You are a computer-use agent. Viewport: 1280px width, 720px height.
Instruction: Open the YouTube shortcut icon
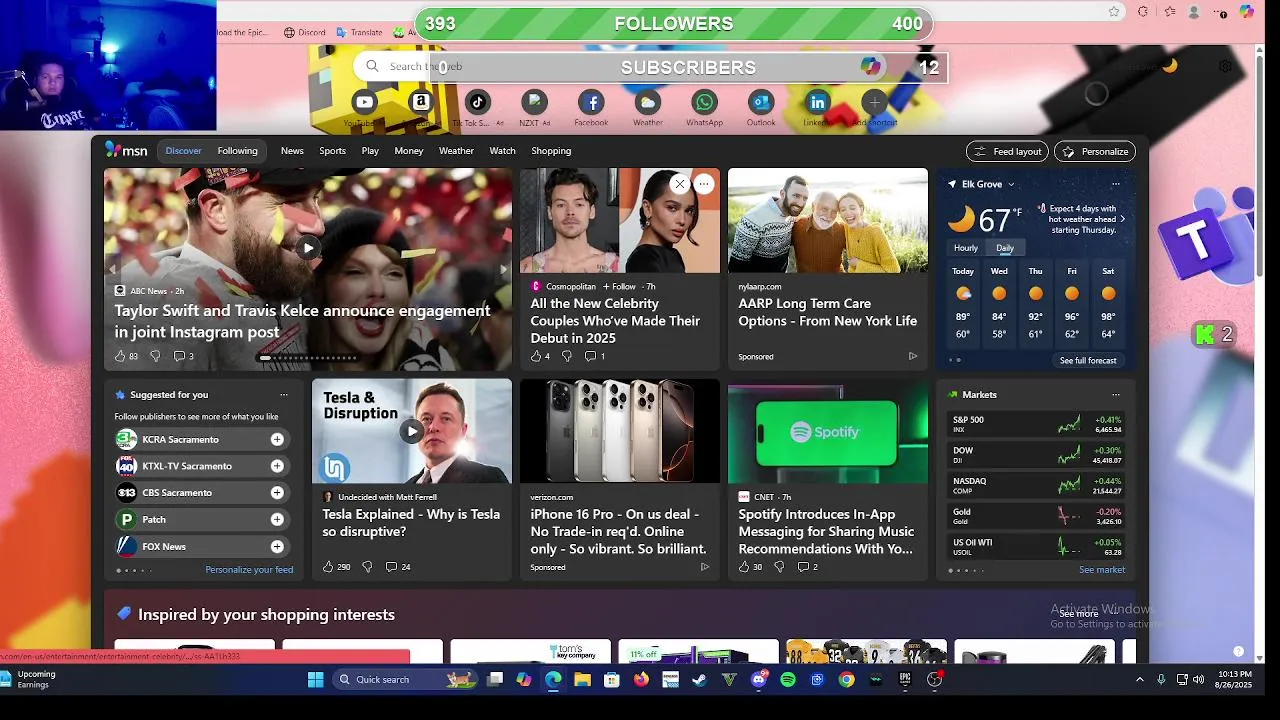(x=364, y=102)
